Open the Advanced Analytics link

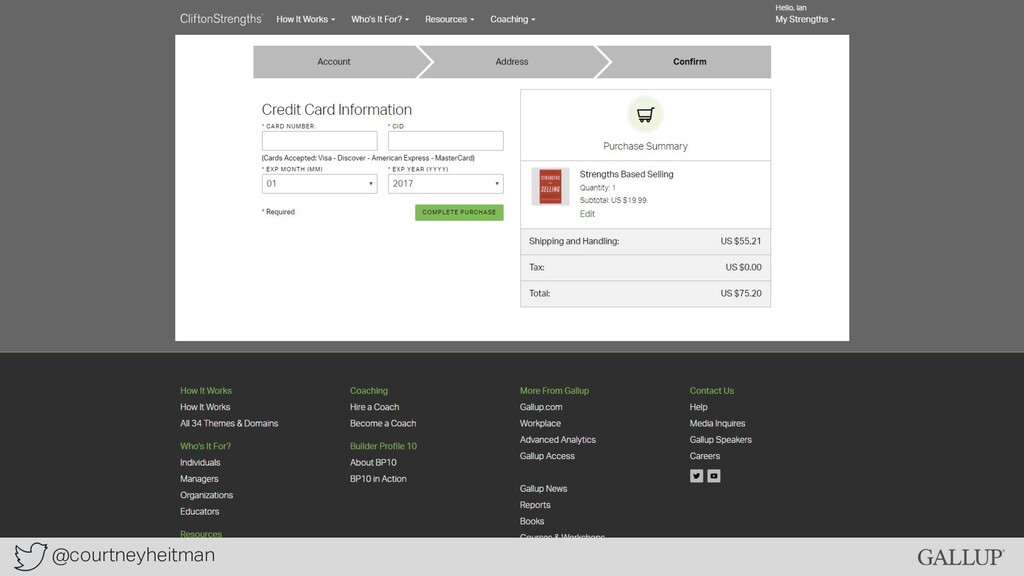tap(558, 440)
